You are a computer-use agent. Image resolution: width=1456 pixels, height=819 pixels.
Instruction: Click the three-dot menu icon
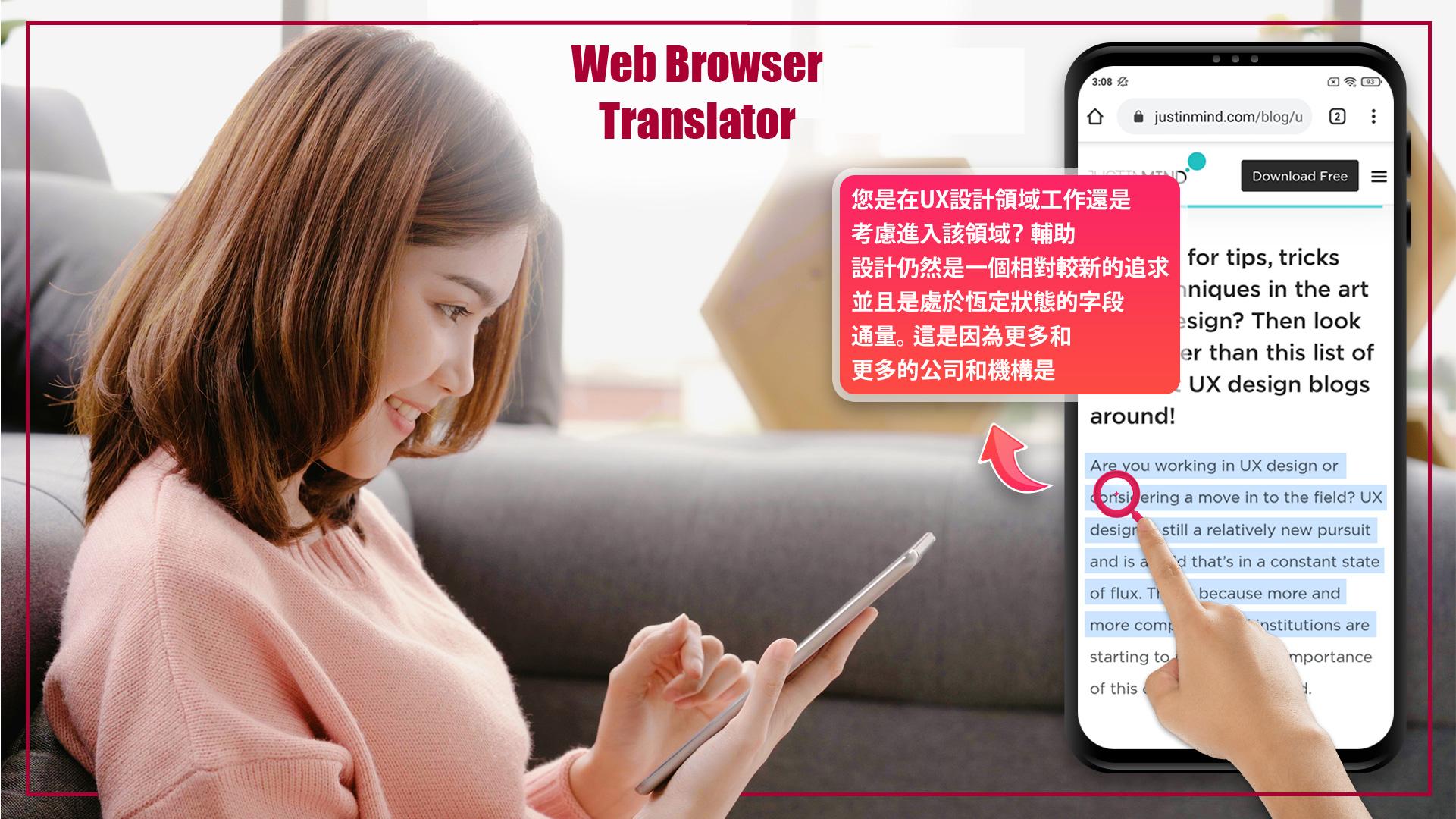(x=1374, y=116)
